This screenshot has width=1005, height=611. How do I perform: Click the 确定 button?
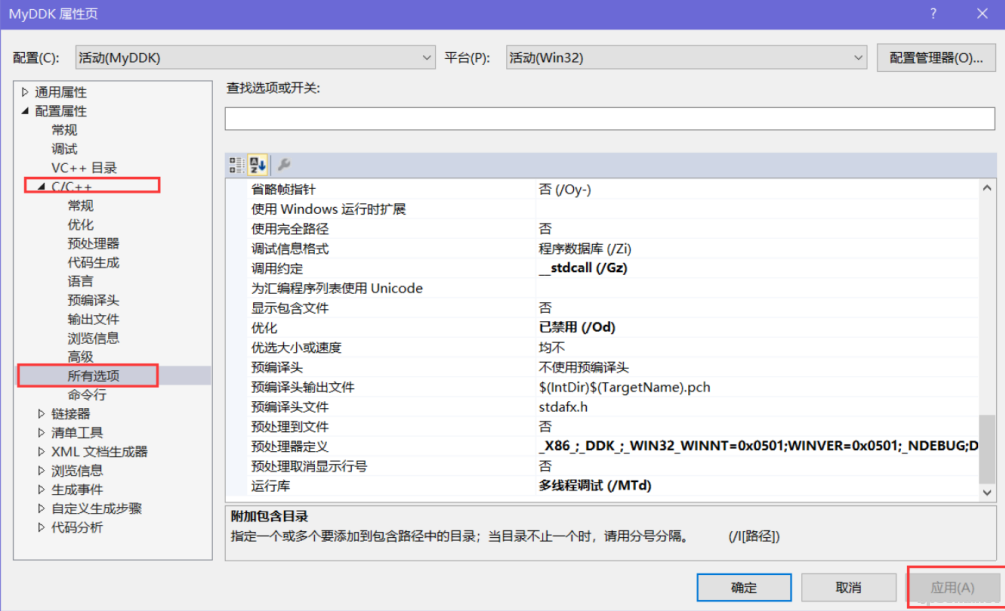(x=743, y=587)
